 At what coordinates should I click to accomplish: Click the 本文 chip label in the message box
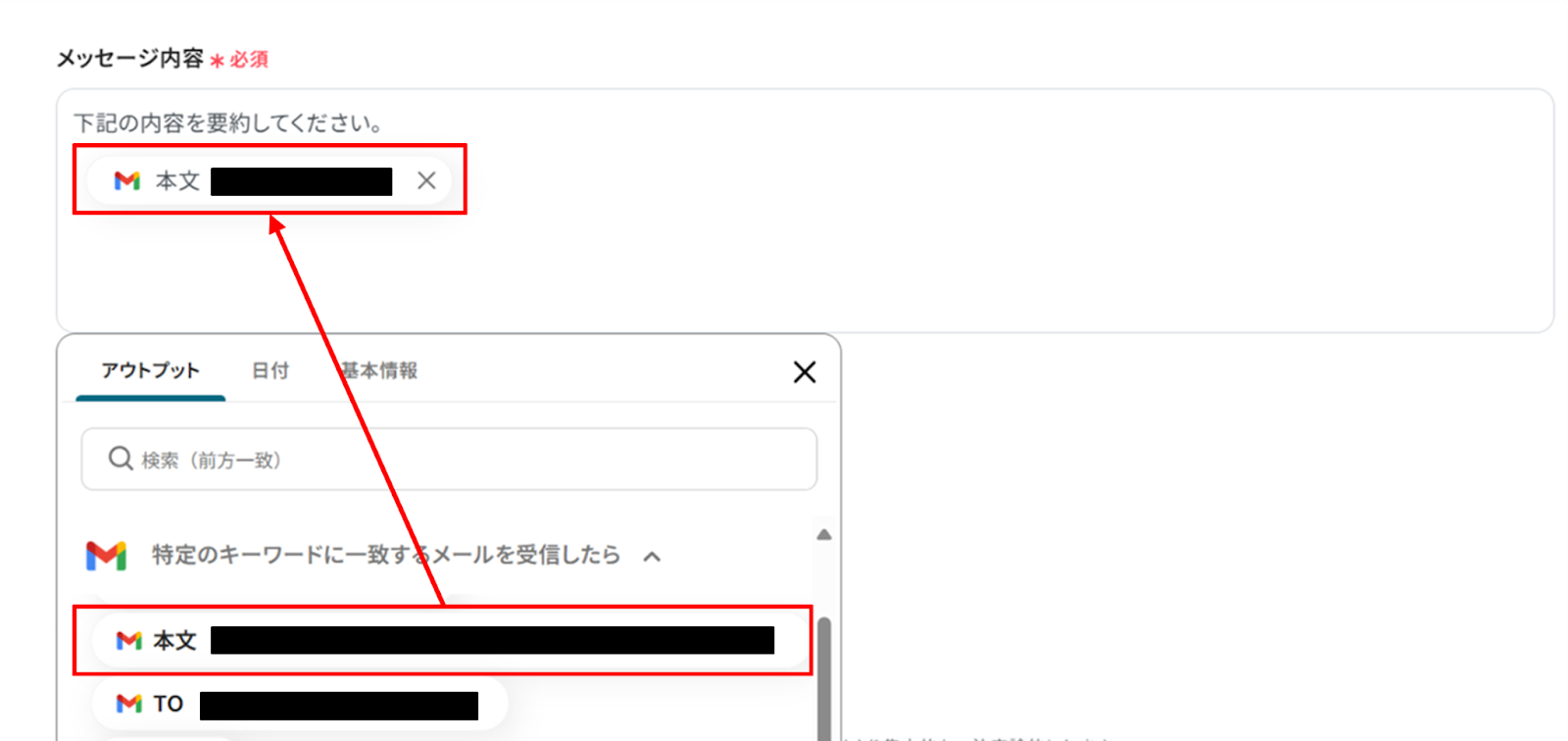(x=177, y=180)
